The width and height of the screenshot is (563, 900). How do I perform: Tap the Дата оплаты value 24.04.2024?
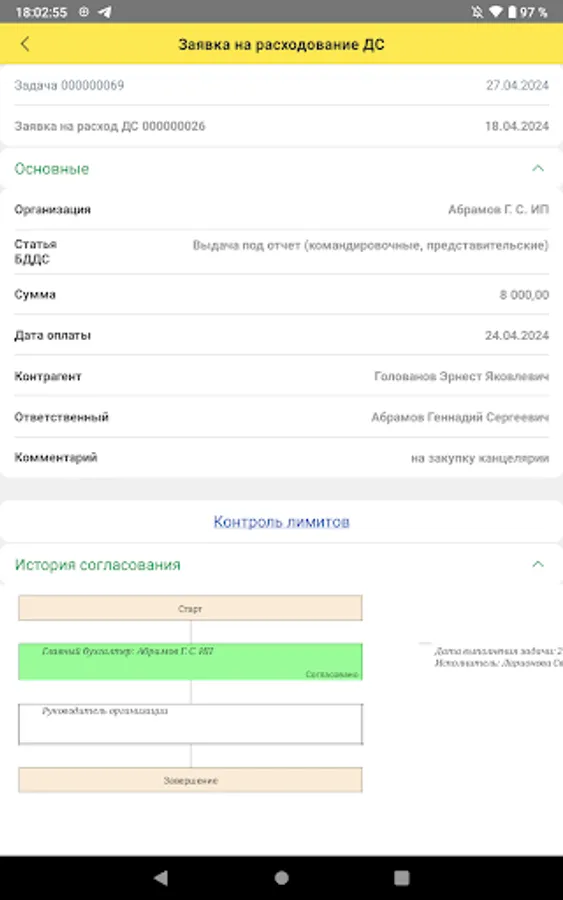click(517, 335)
